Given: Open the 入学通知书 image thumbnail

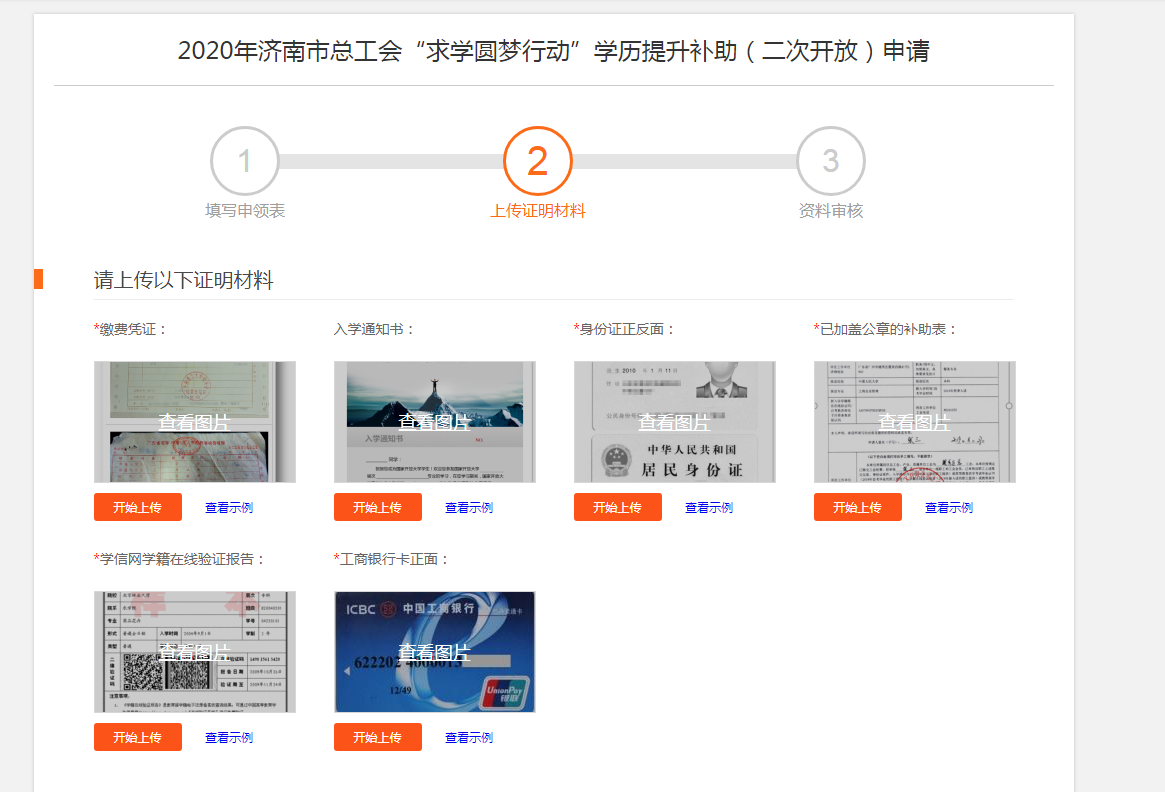Looking at the screenshot, I should point(434,422).
